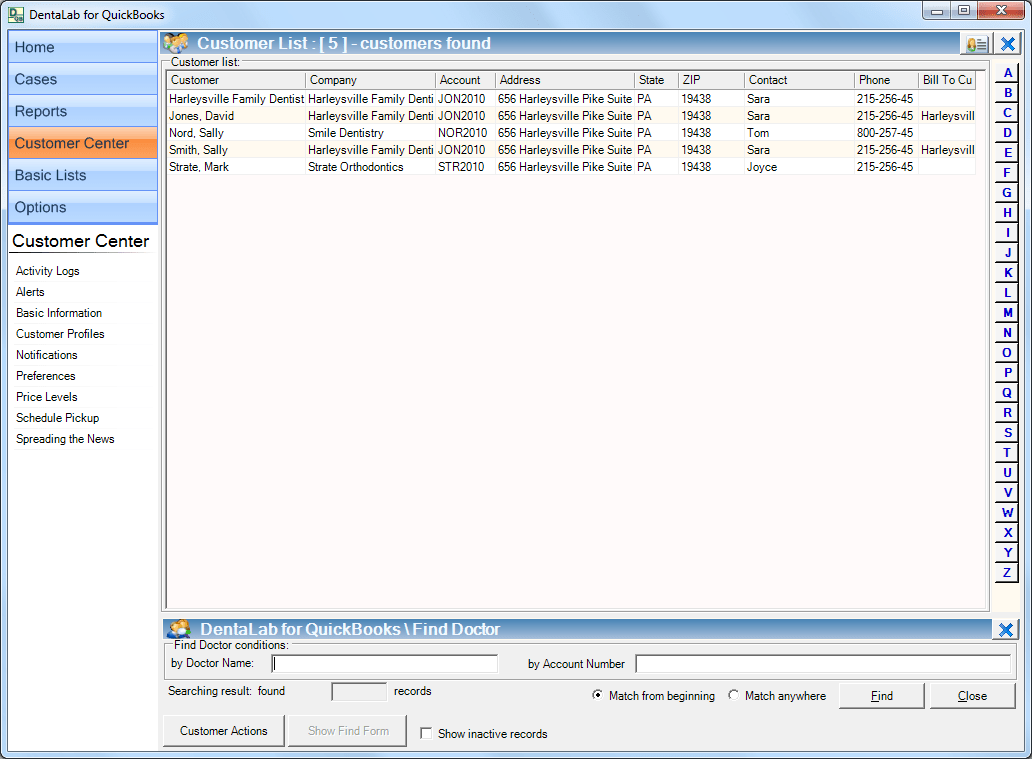Image resolution: width=1032 pixels, height=759 pixels.
Task: Click the Find button
Action: click(881, 695)
